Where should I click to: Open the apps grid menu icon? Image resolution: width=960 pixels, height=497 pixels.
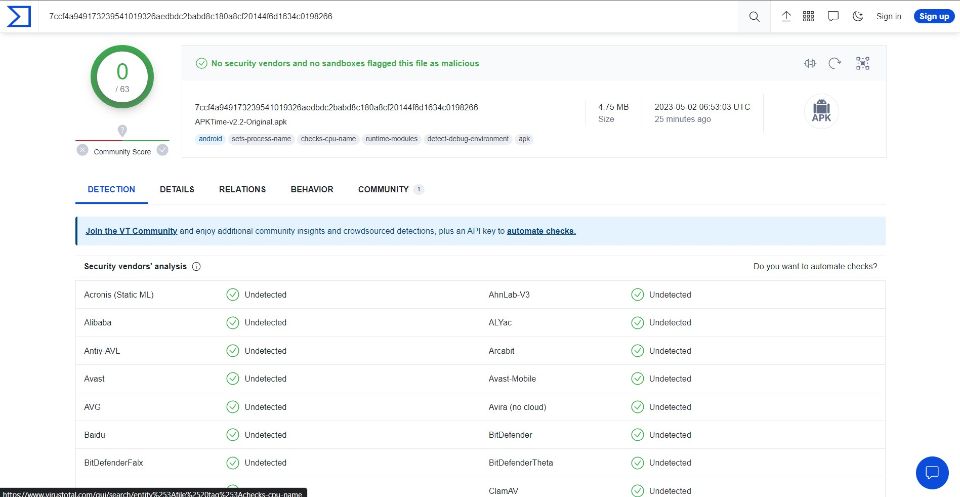[x=808, y=17]
